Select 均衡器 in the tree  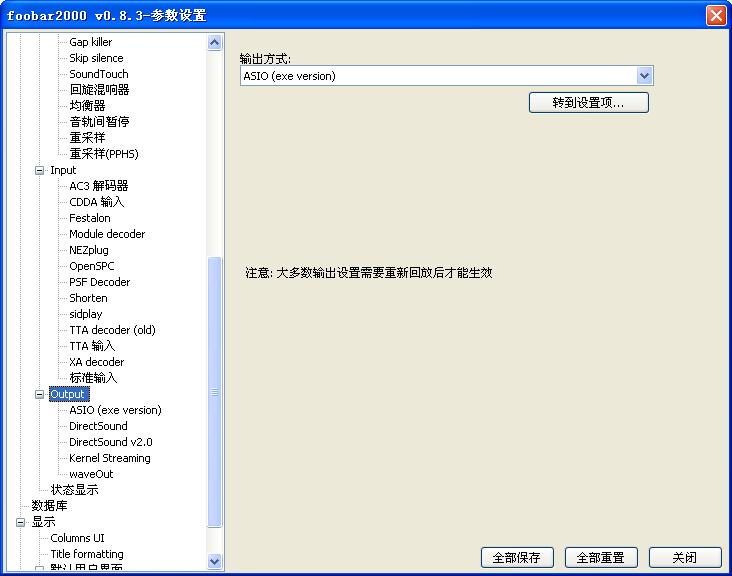point(87,105)
